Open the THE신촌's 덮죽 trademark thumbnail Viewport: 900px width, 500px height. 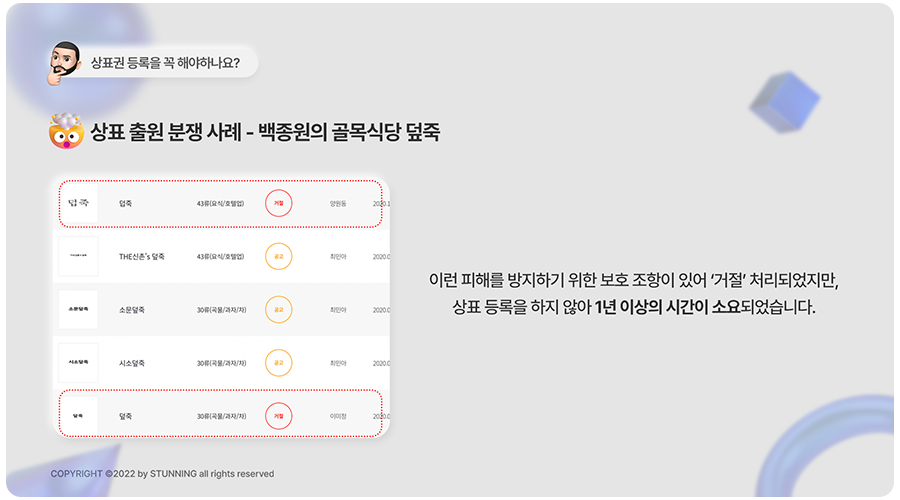click(79, 256)
